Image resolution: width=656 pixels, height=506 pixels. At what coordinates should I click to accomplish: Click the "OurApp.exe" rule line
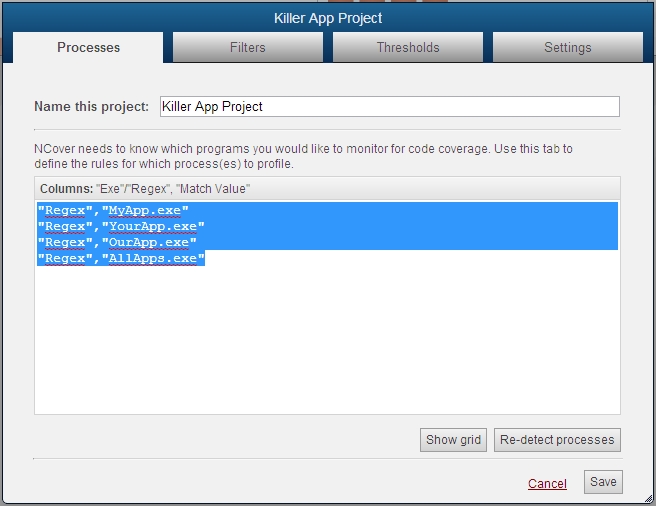pyautogui.click(x=118, y=243)
